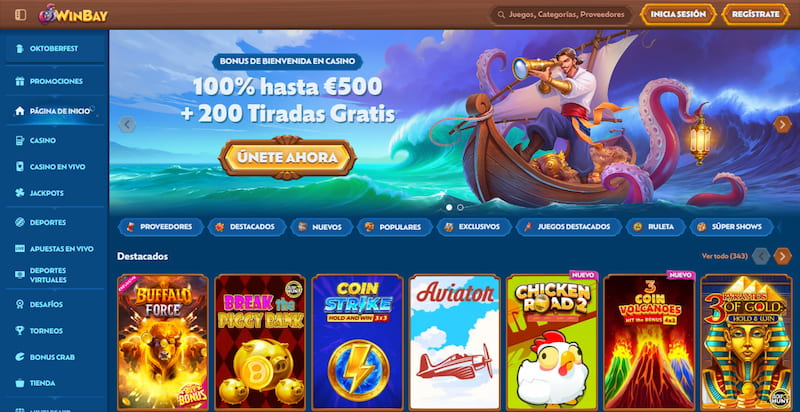Click the Torneos trophy icon
Screen dimensions: 800x412
[x=20, y=331]
